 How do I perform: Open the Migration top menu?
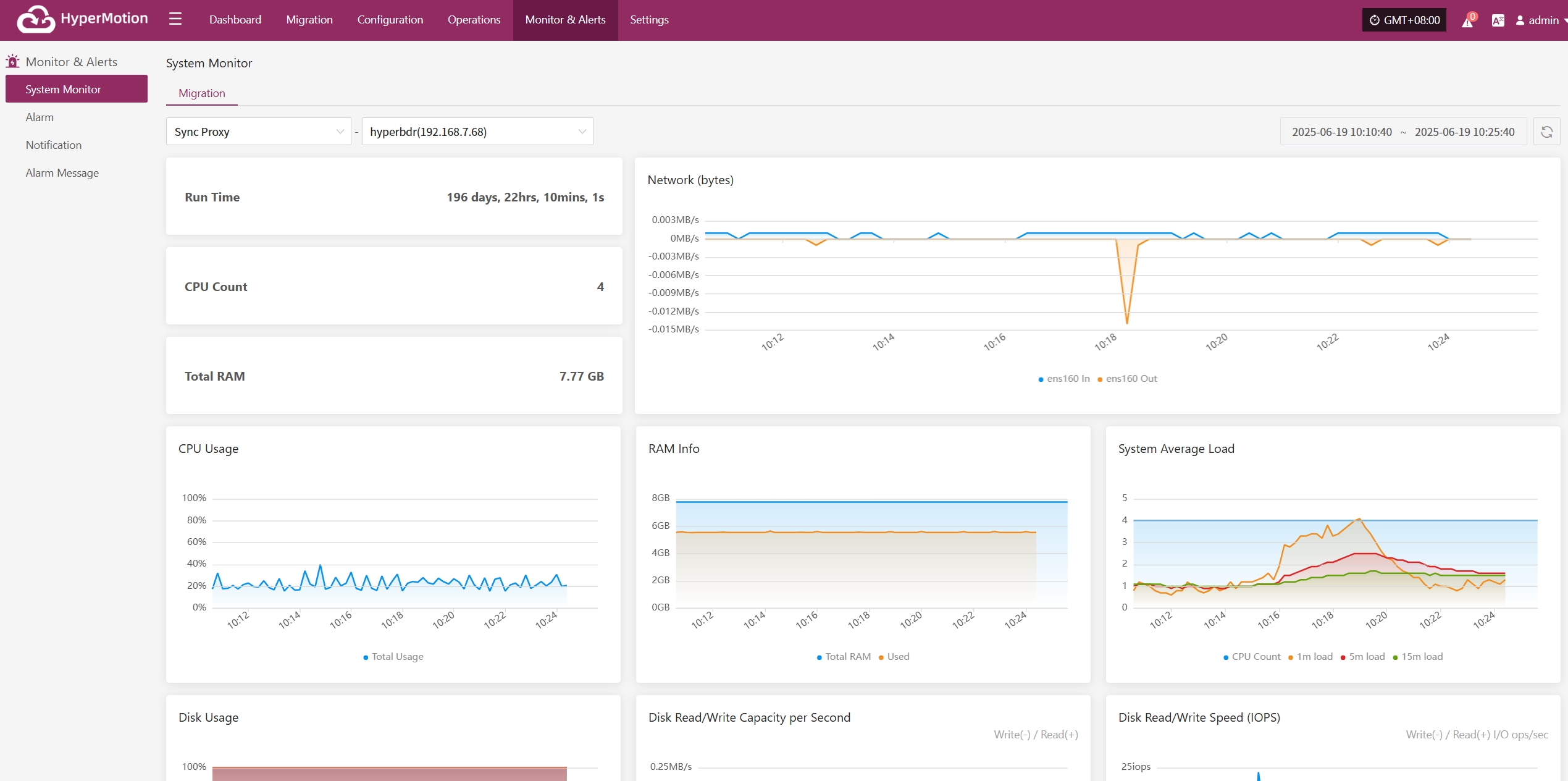309,20
